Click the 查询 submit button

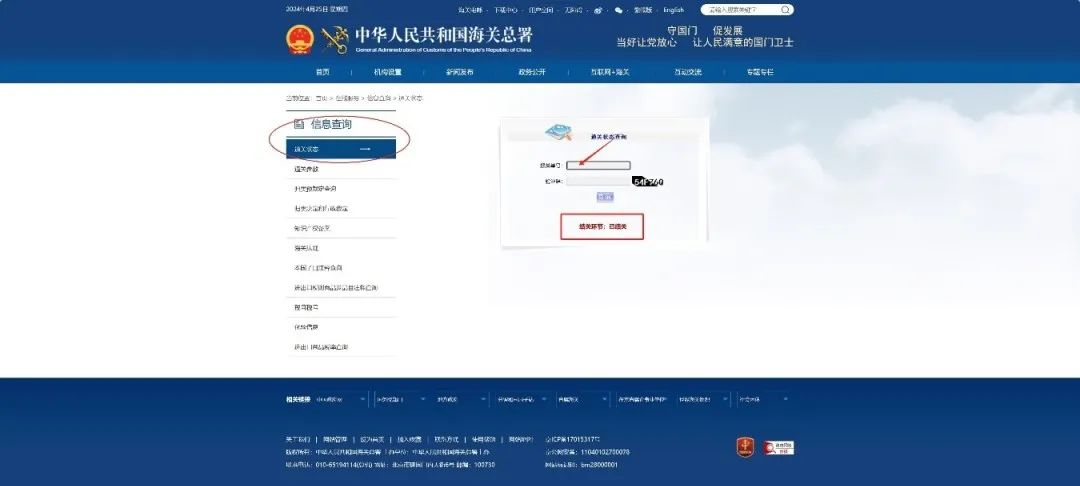click(605, 197)
